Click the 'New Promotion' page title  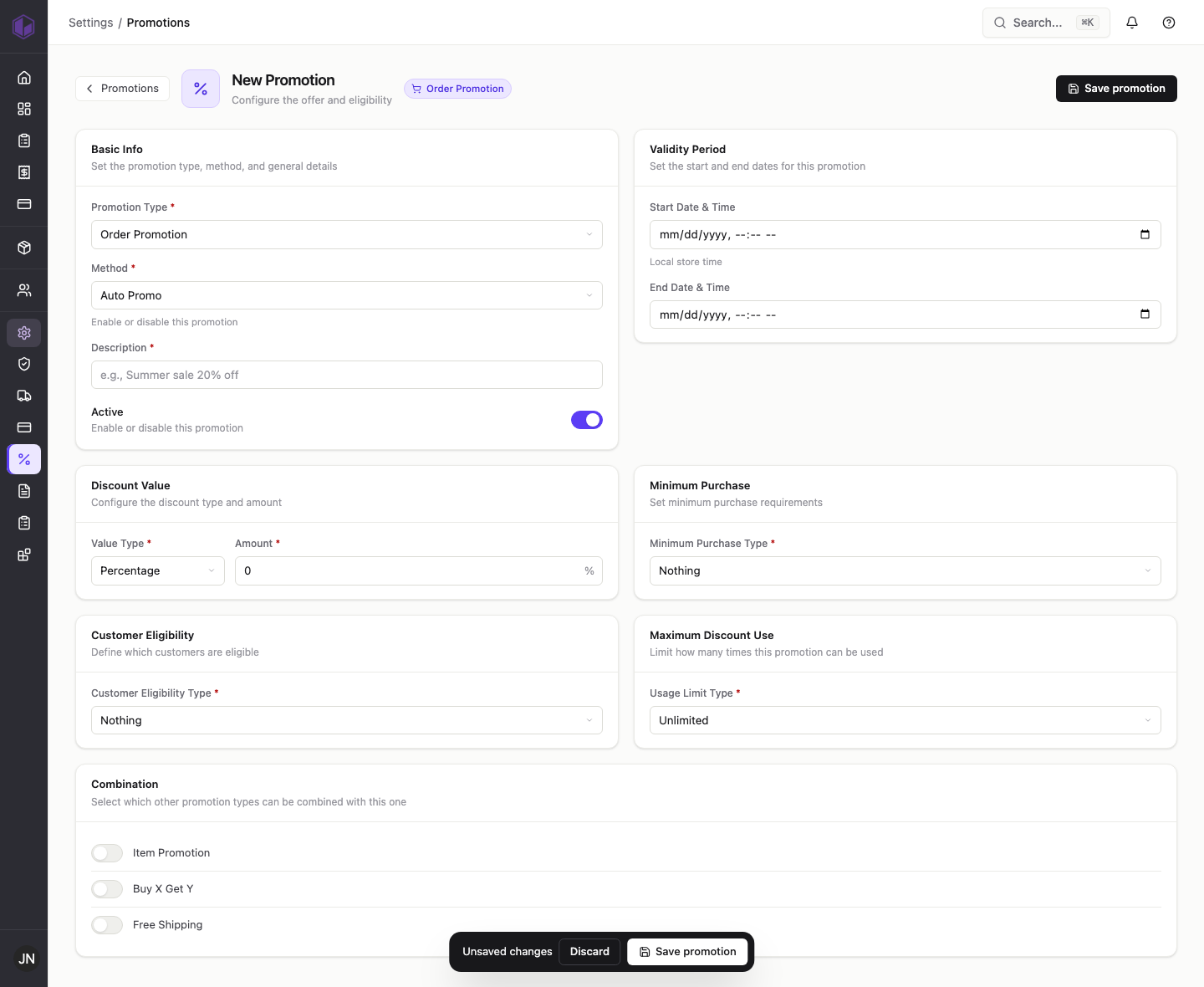pos(283,80)
